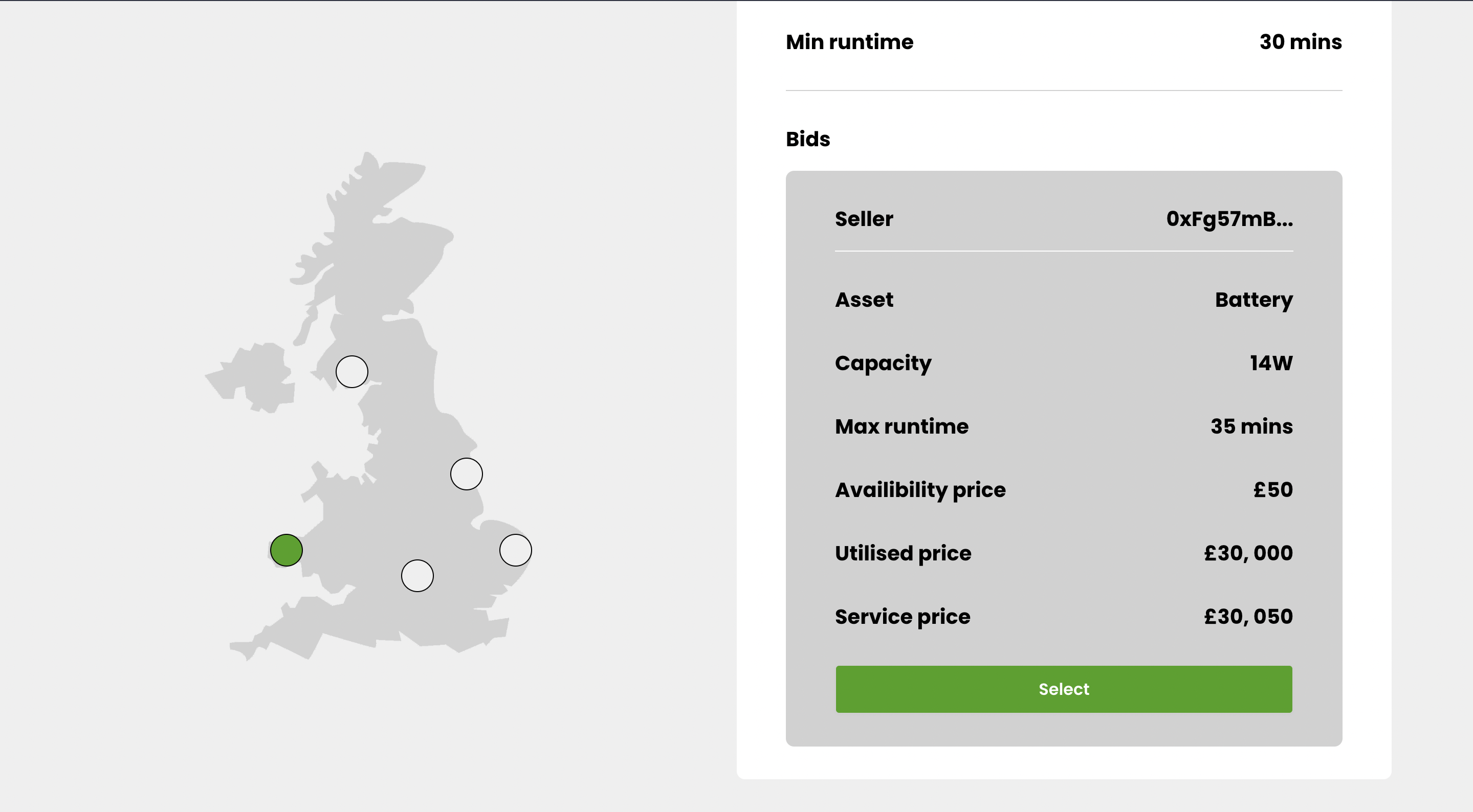Click the 35 mins max runtime value
The image size is (1473, 812).
click(x=1251, y=427)
